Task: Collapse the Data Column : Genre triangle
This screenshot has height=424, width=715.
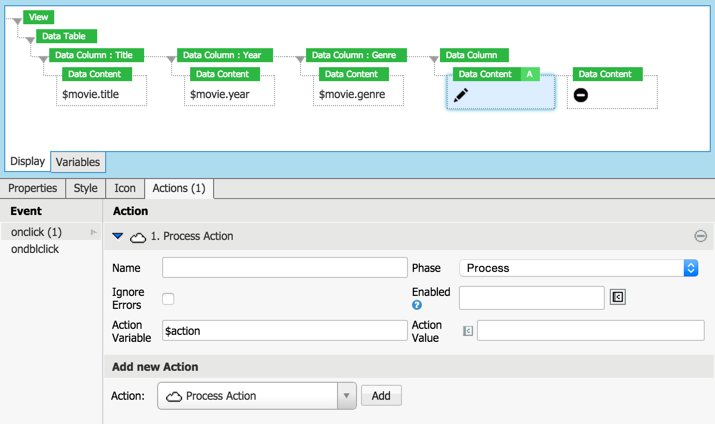Action: (300, 59)
